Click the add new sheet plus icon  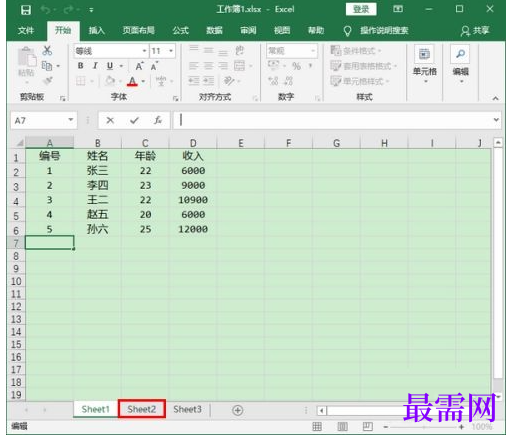[237, 410]
